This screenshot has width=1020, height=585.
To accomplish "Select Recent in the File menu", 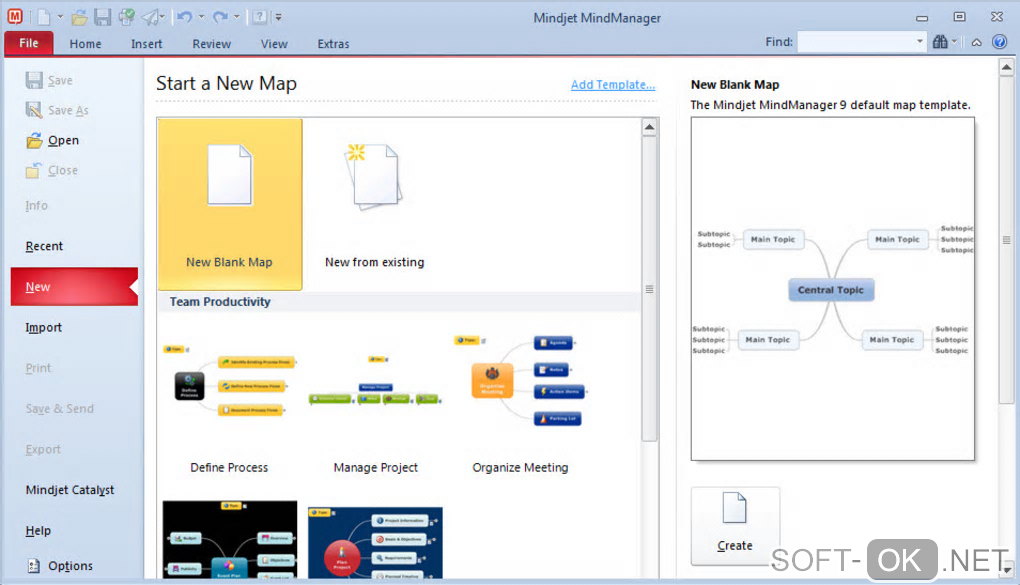I will (x=44, y=246).
